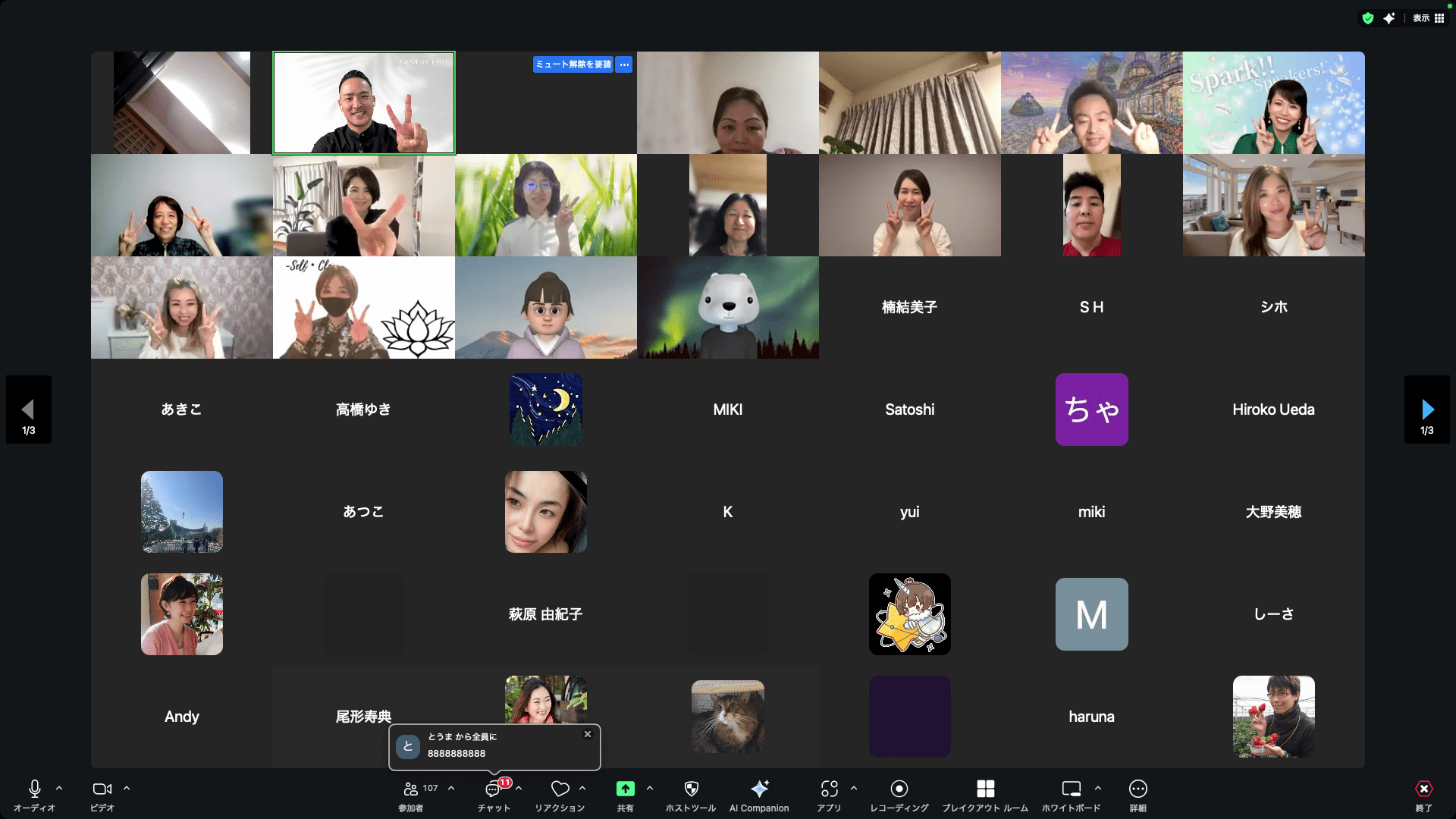Expand the video options chevron
The width and height of the screenshot is (1456, 819).
(x=127, y=789)
